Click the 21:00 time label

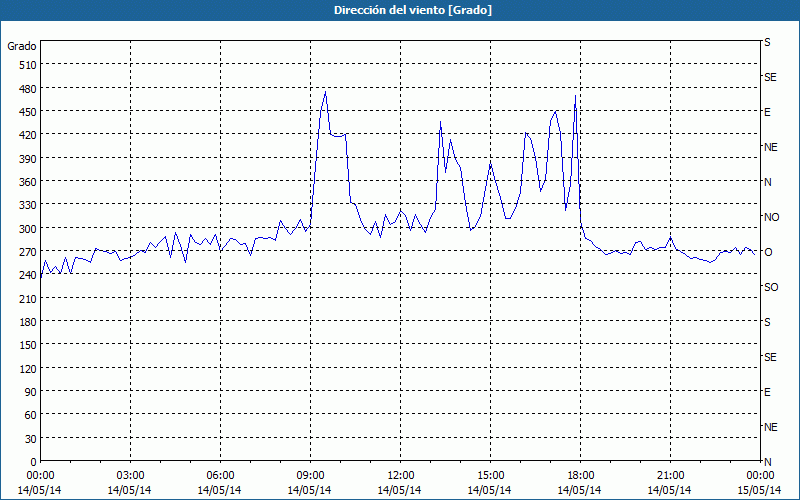click(670, 476)
